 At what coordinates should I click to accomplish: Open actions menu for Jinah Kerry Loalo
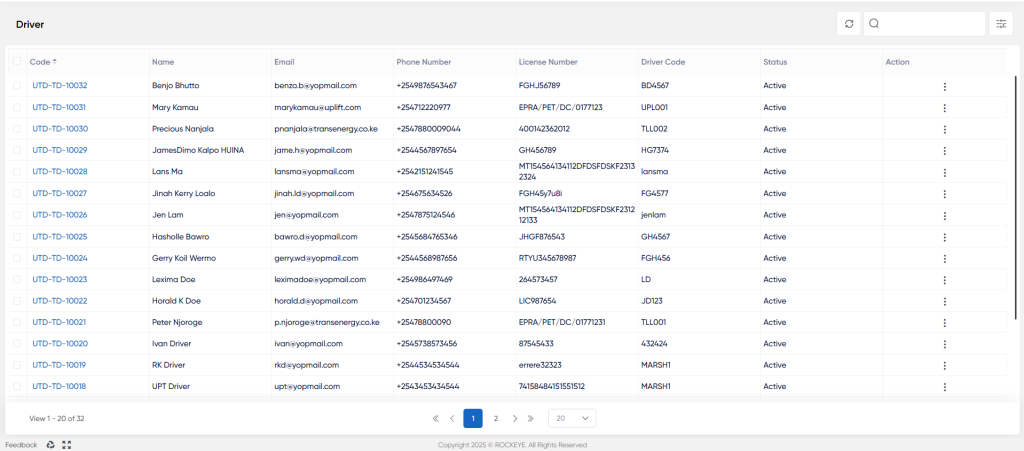944,194
